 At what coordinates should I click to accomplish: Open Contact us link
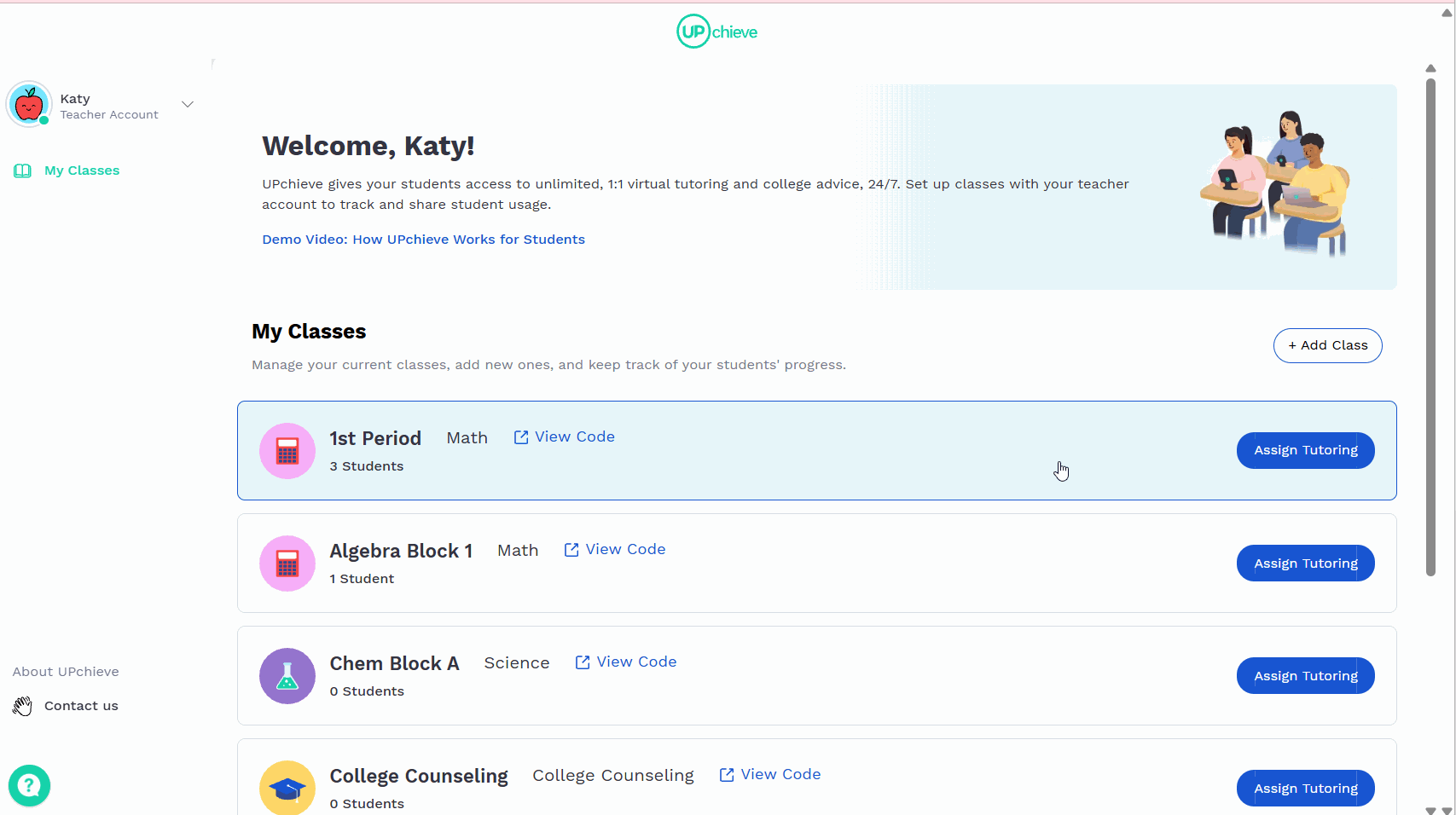tap(81, 706)
